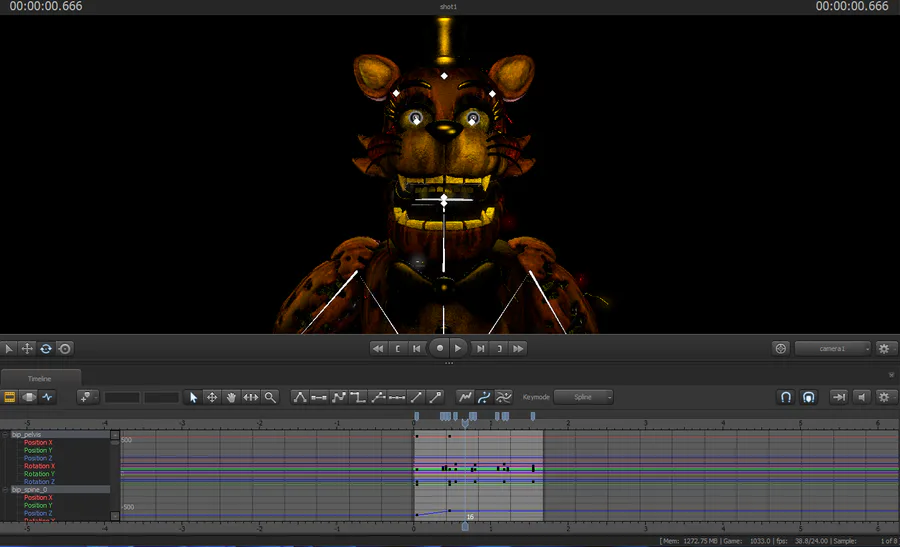Apply the stepped tangent icon
Screen dimensions: 900x547
coord(358,397)
